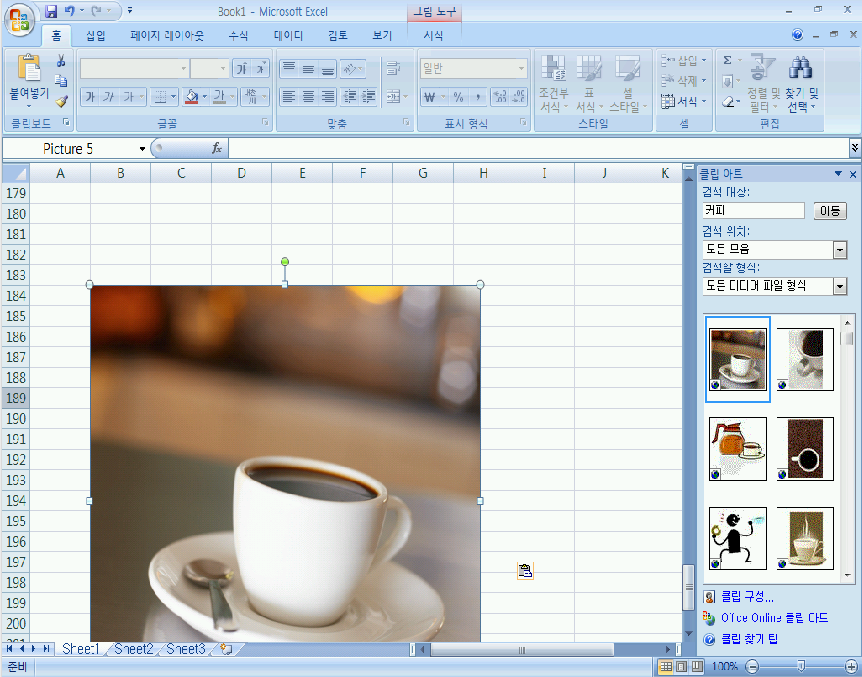The height and width of the screenshot is (677, 862).
Task: Select the font color button
Action: [219, 97]
